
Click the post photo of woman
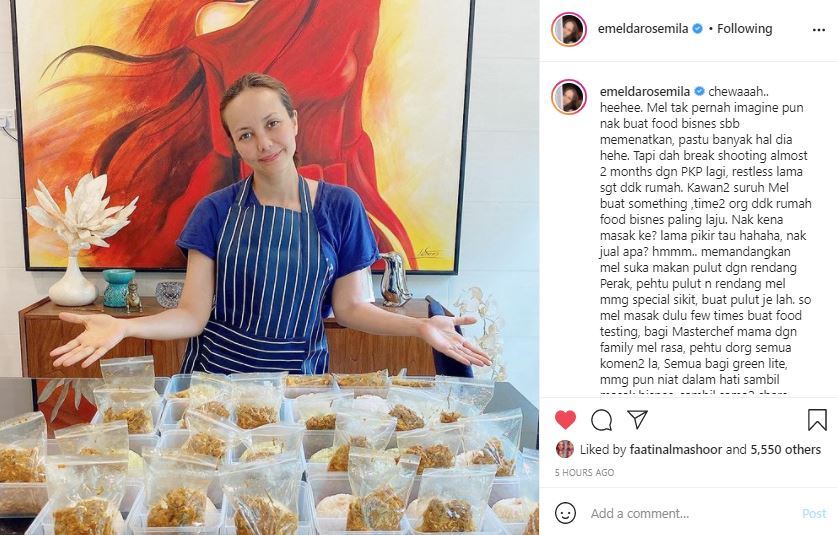[270, 268]
